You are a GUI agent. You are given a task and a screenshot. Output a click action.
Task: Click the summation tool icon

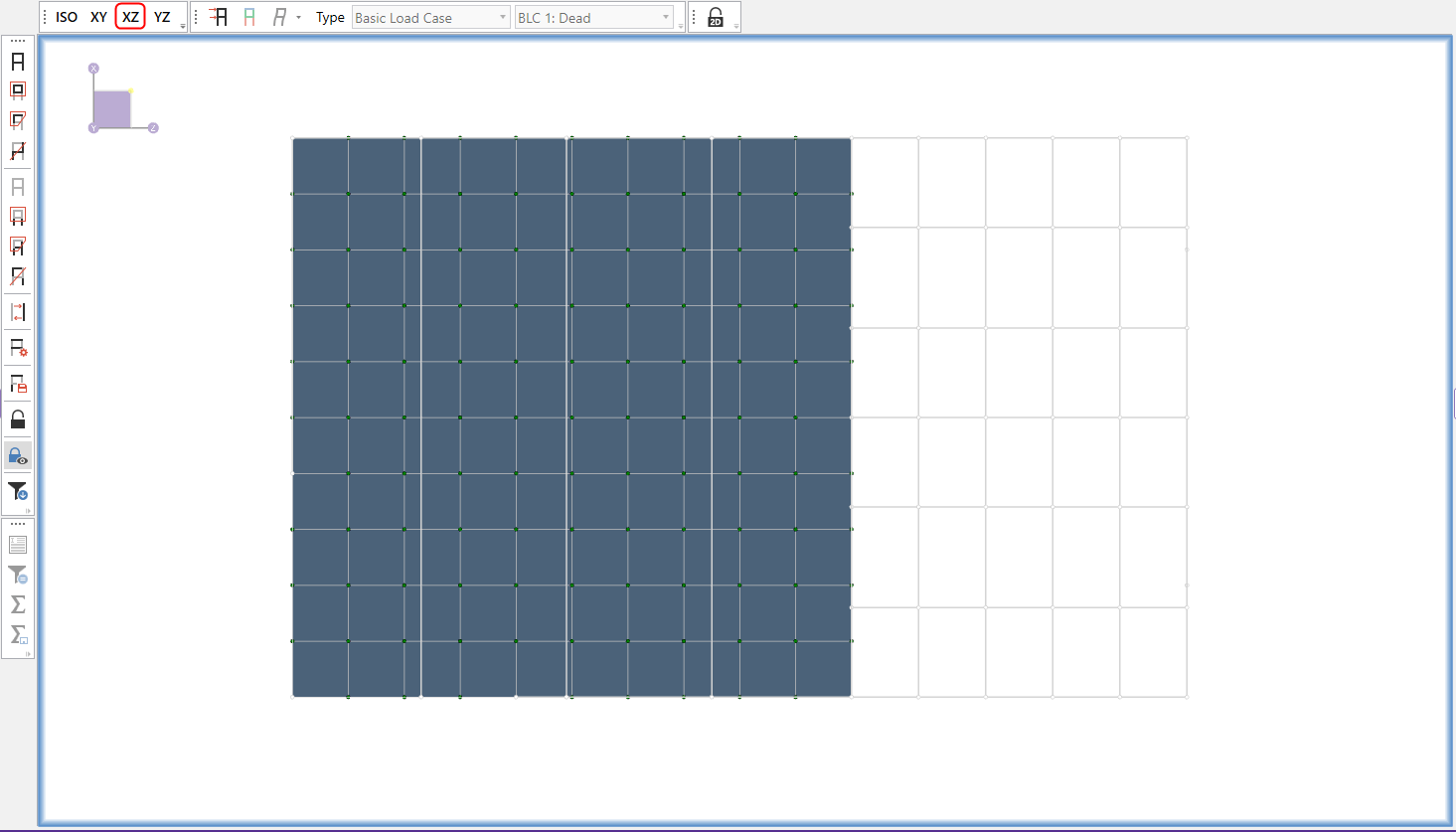17,603
